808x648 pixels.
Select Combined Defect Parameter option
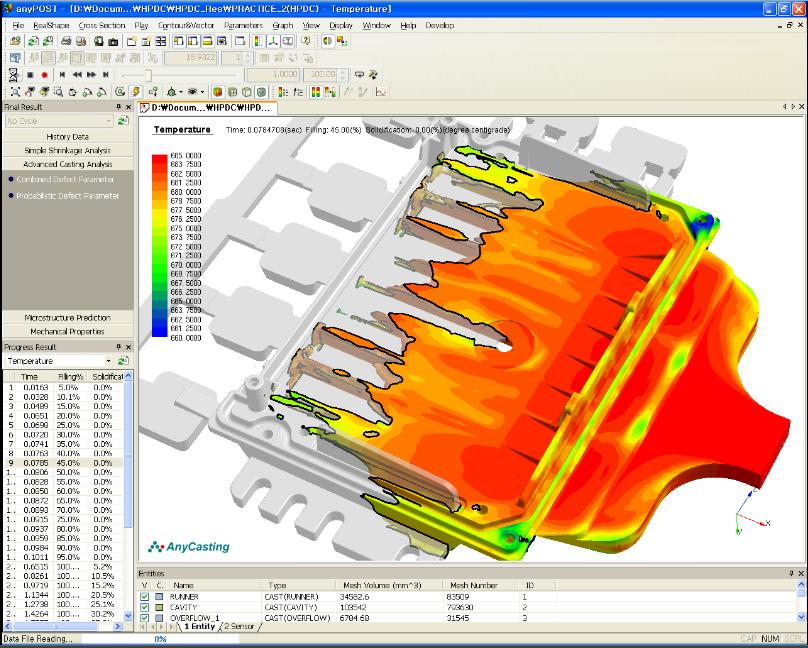[x=65, y=179]
